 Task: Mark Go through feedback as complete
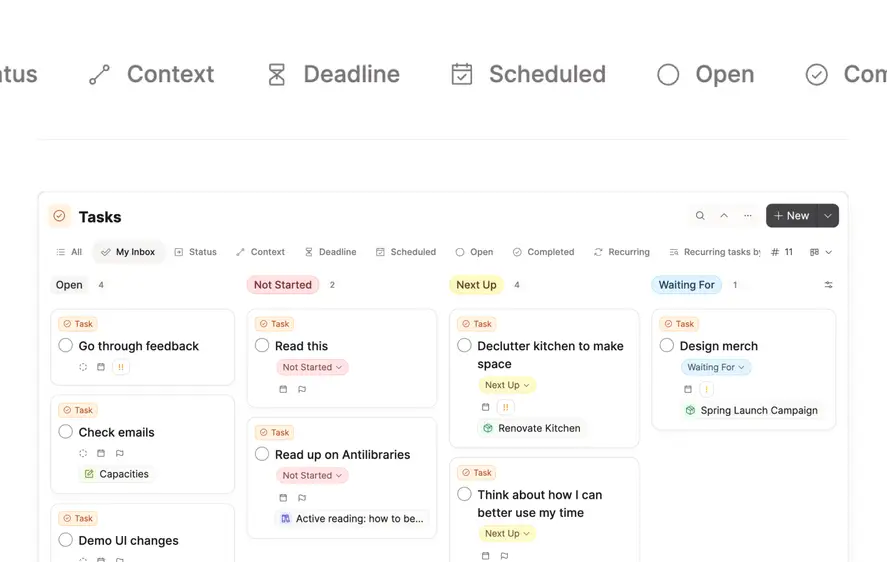pos(66,345)
